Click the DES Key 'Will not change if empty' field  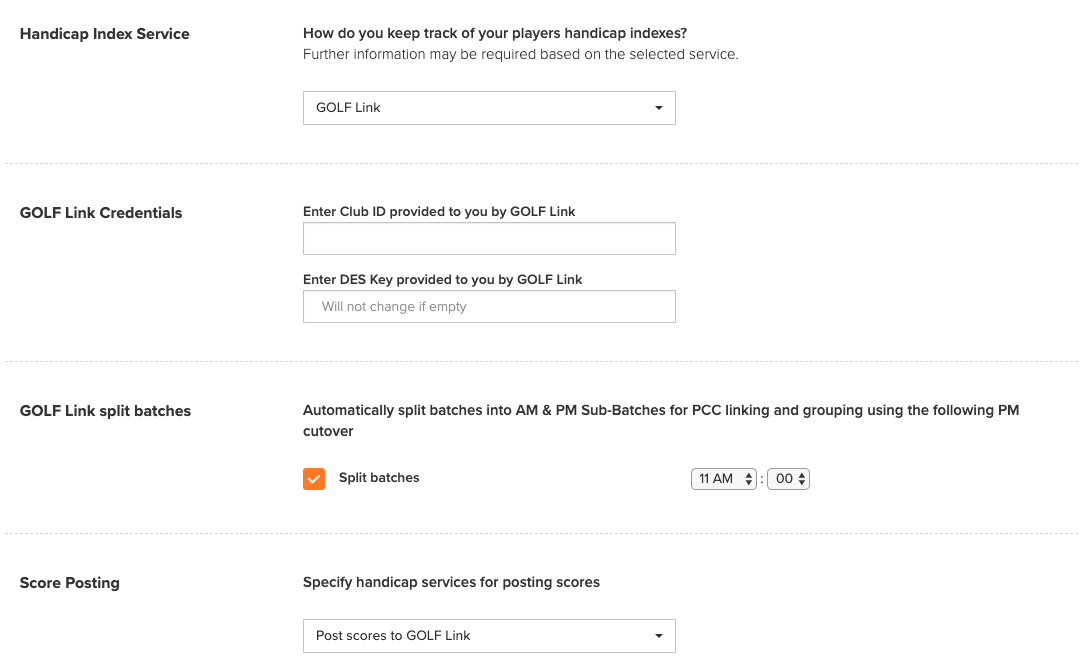(489, 307)
